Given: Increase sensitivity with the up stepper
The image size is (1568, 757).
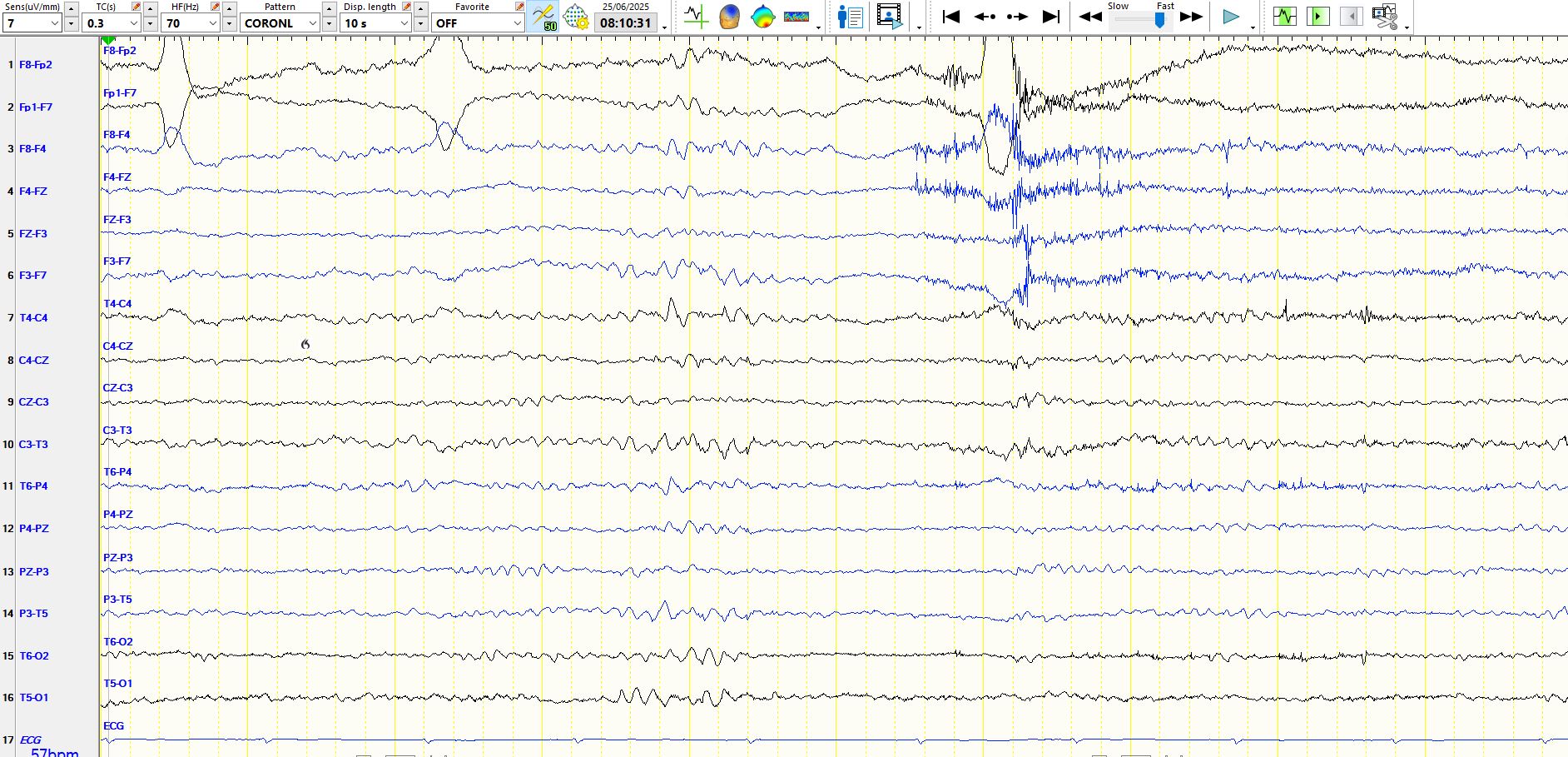Looking at the screenshot, I should (x=72, y=7).
